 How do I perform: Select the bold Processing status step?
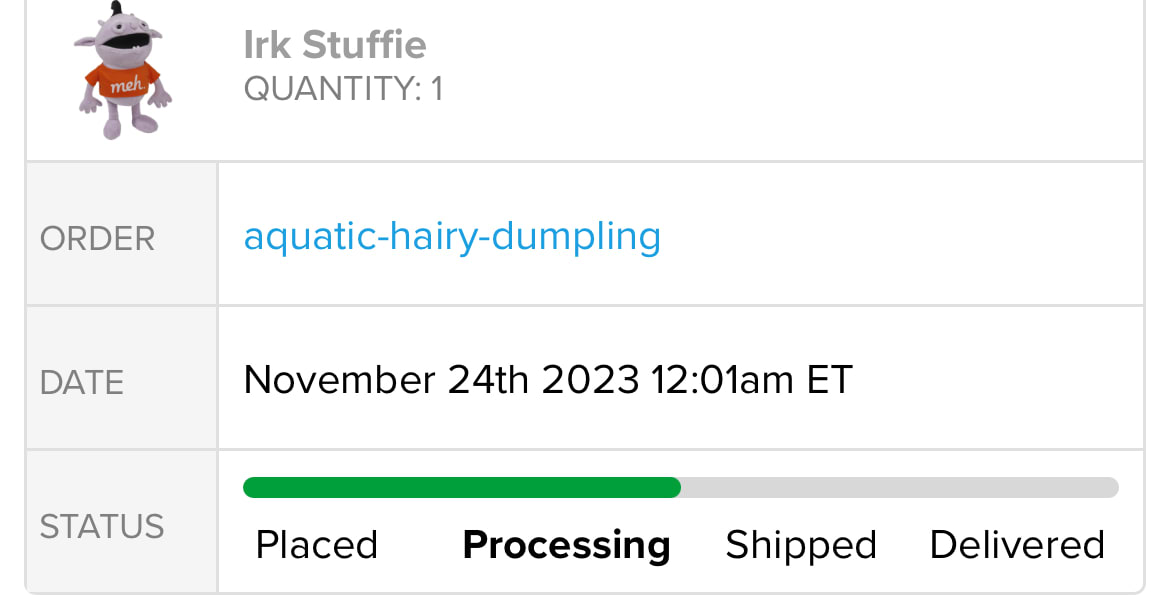[566, 545]
